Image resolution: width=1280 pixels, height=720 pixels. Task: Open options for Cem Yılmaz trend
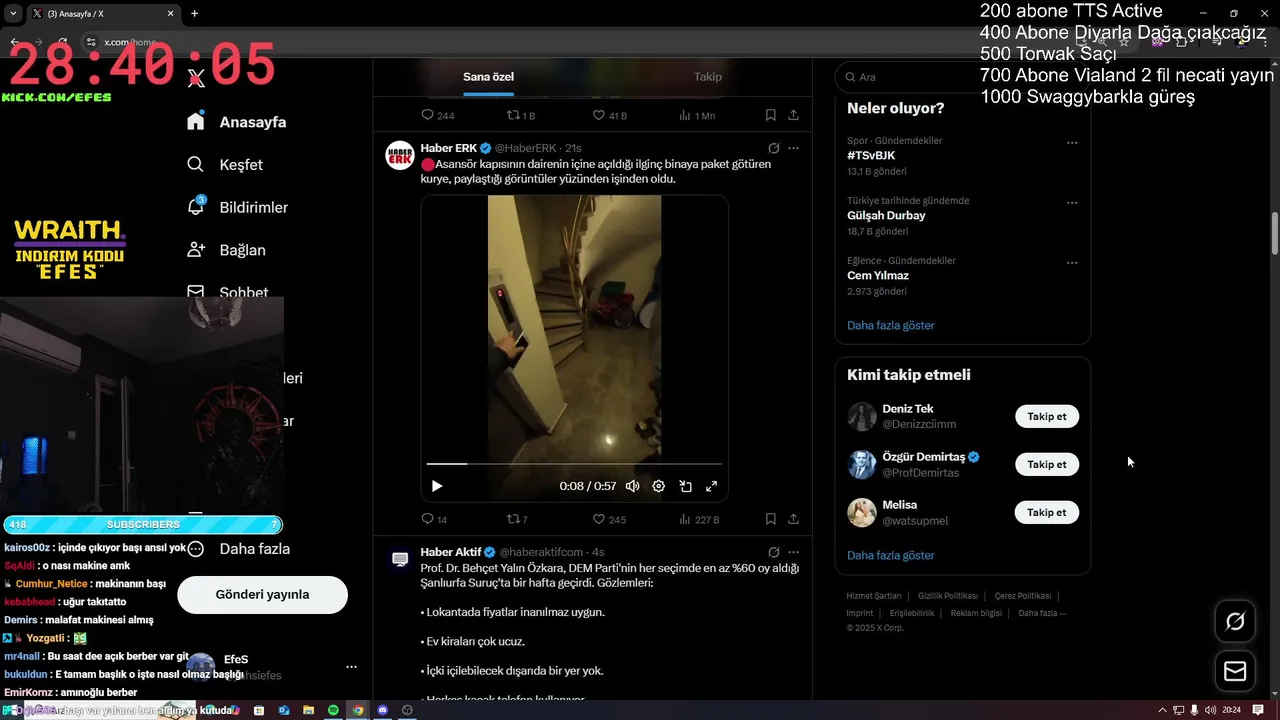(x=1072, y=263)
